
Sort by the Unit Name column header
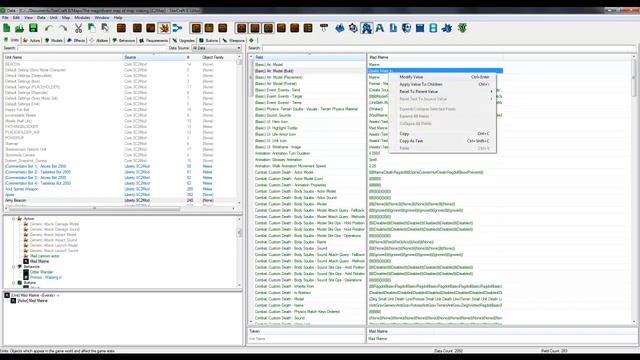[63, 57]
